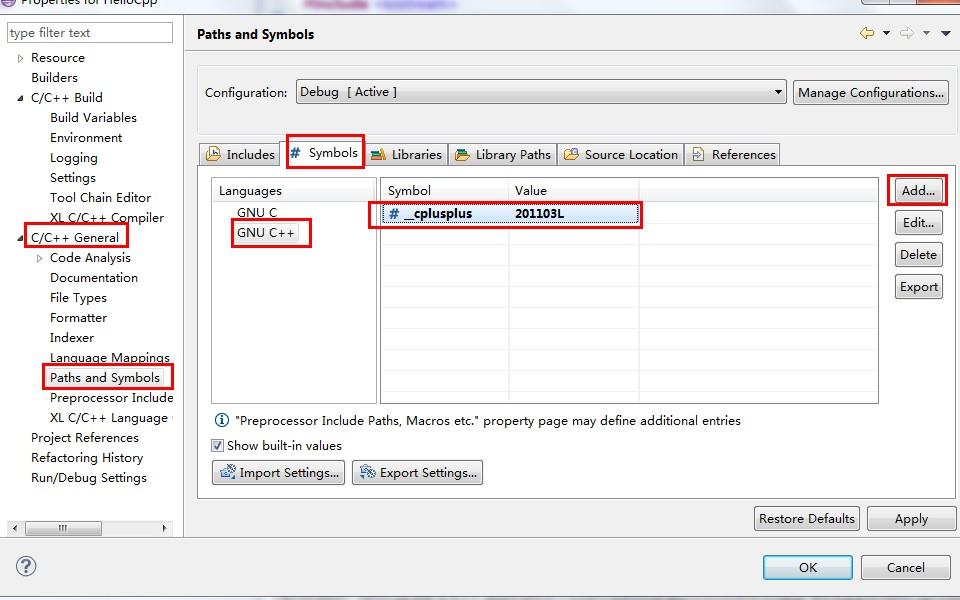The width and height of the screenshot is (960, 600).
Task: Select Refactoring History tree item
Action: [x=87, y=458]
